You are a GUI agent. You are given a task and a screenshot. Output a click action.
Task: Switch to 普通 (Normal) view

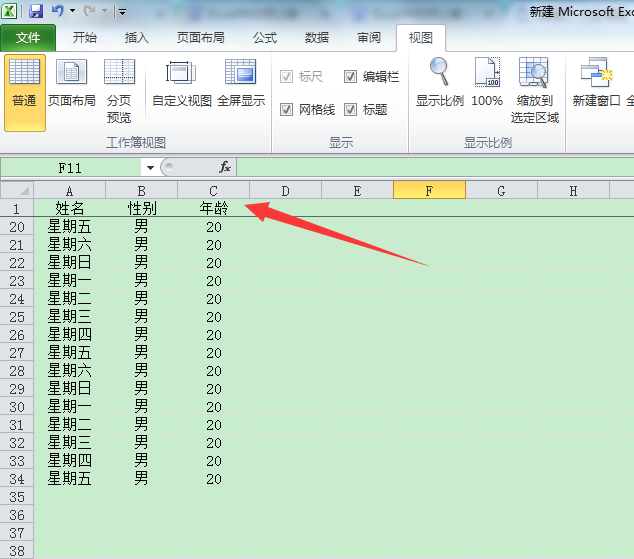pos(25,93)
